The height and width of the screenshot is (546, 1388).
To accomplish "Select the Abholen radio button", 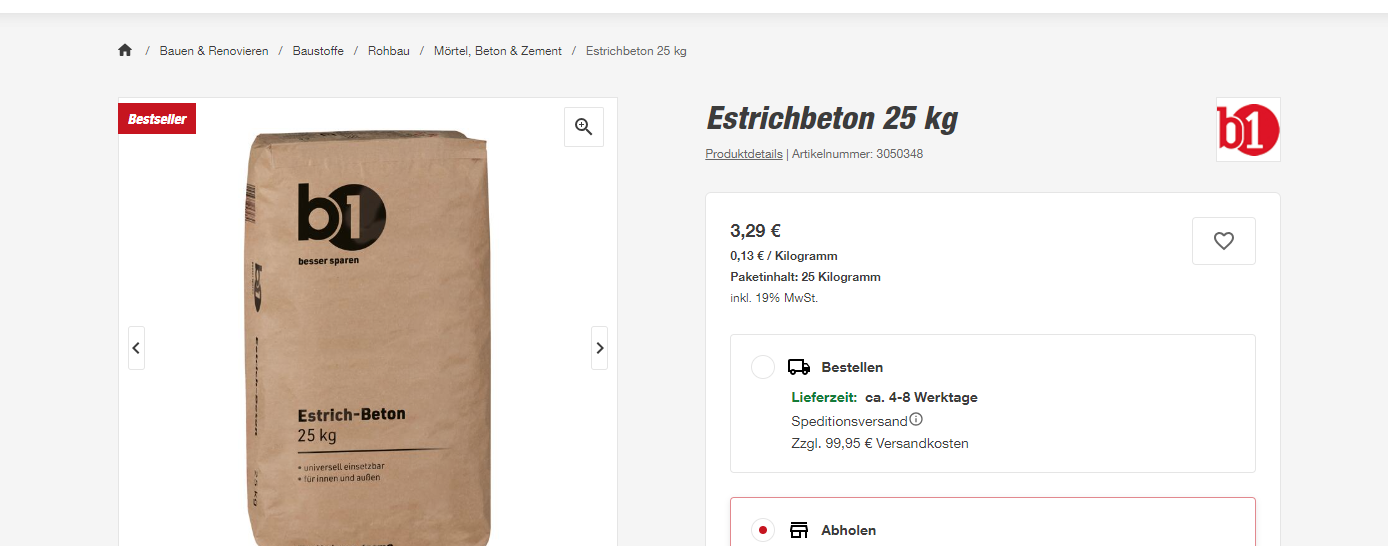I will pyautogui.click(x=763, y=530).
